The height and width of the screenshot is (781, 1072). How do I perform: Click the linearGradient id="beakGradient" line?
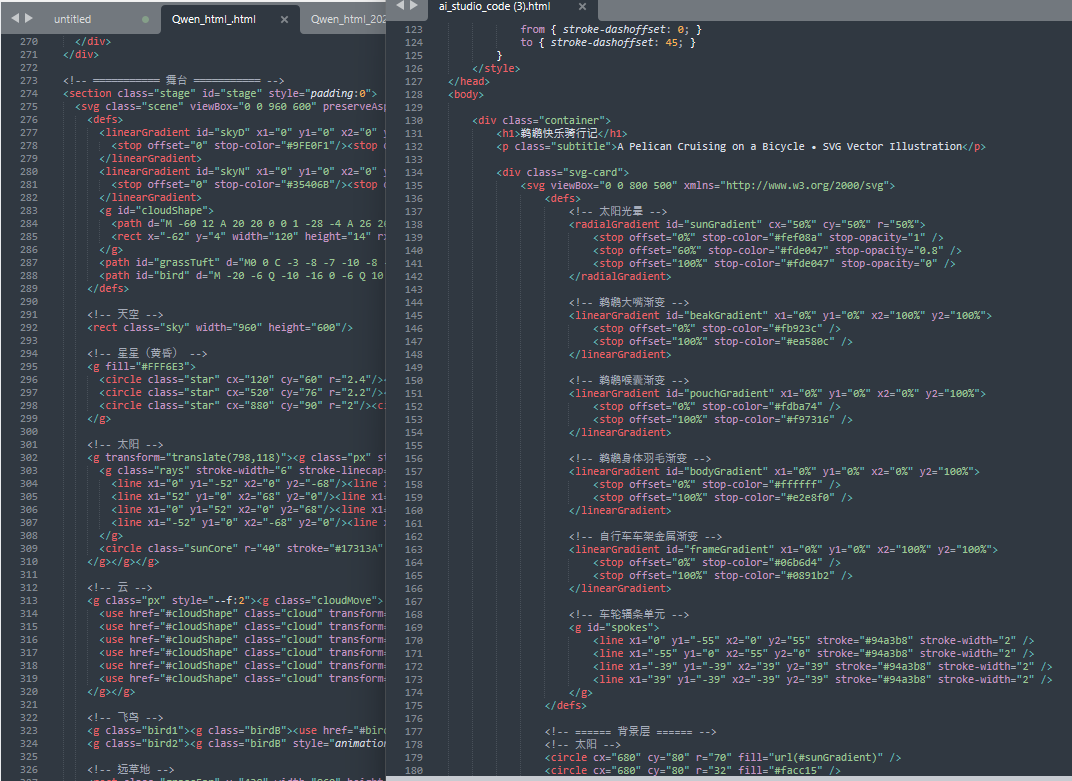[x=780, y=315]
